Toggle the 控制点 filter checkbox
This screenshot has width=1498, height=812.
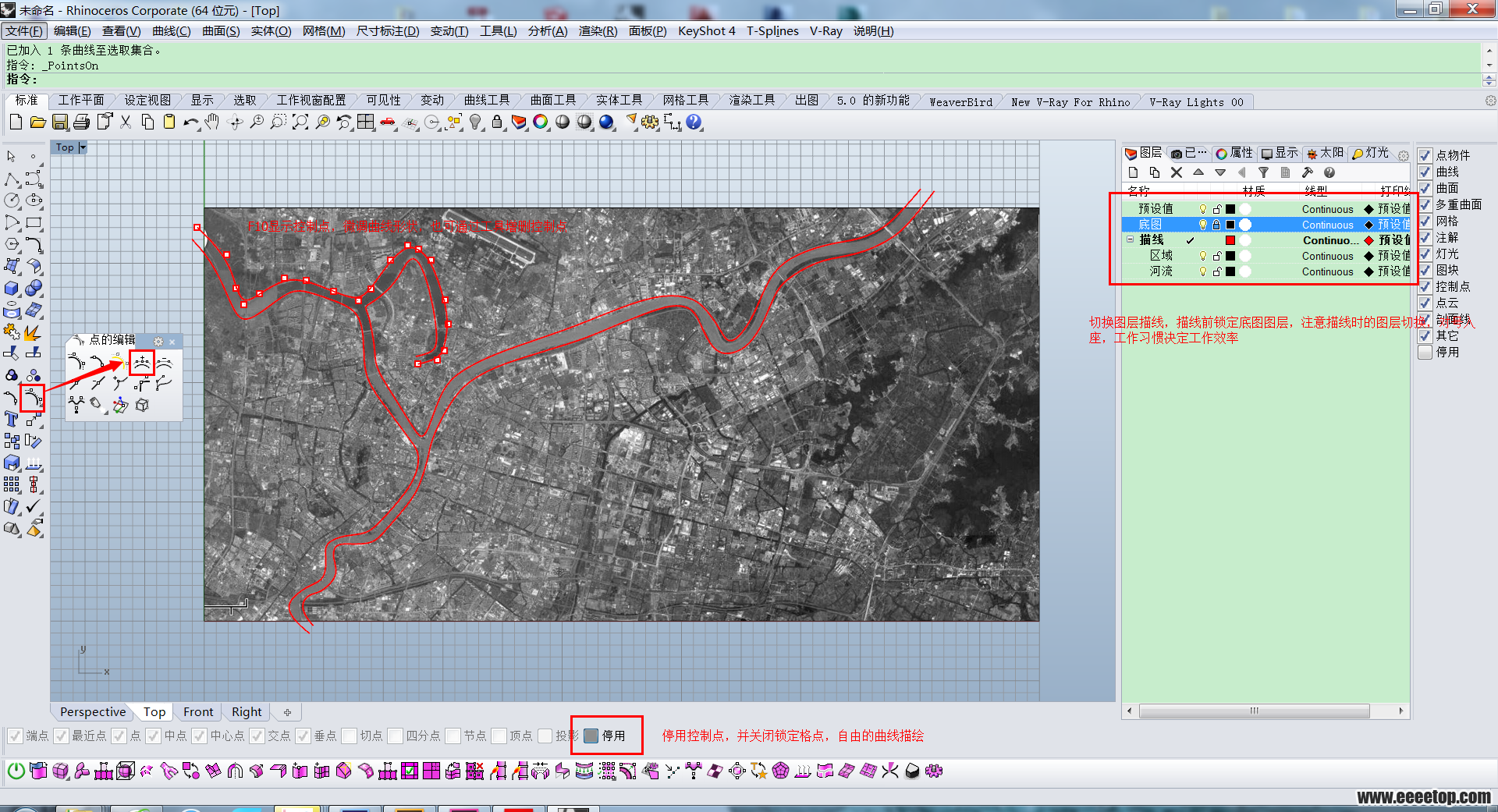[1425, 286]
